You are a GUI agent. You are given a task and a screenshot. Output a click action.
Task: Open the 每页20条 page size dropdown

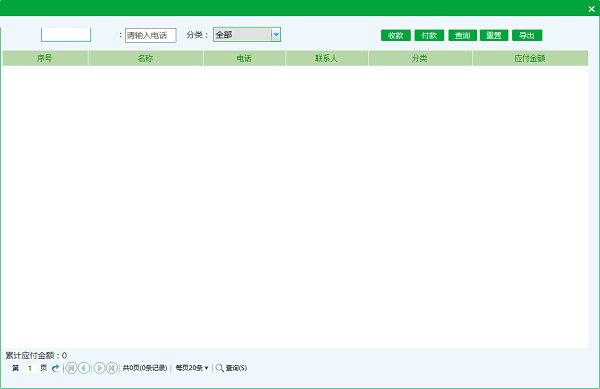click(192, 368)
